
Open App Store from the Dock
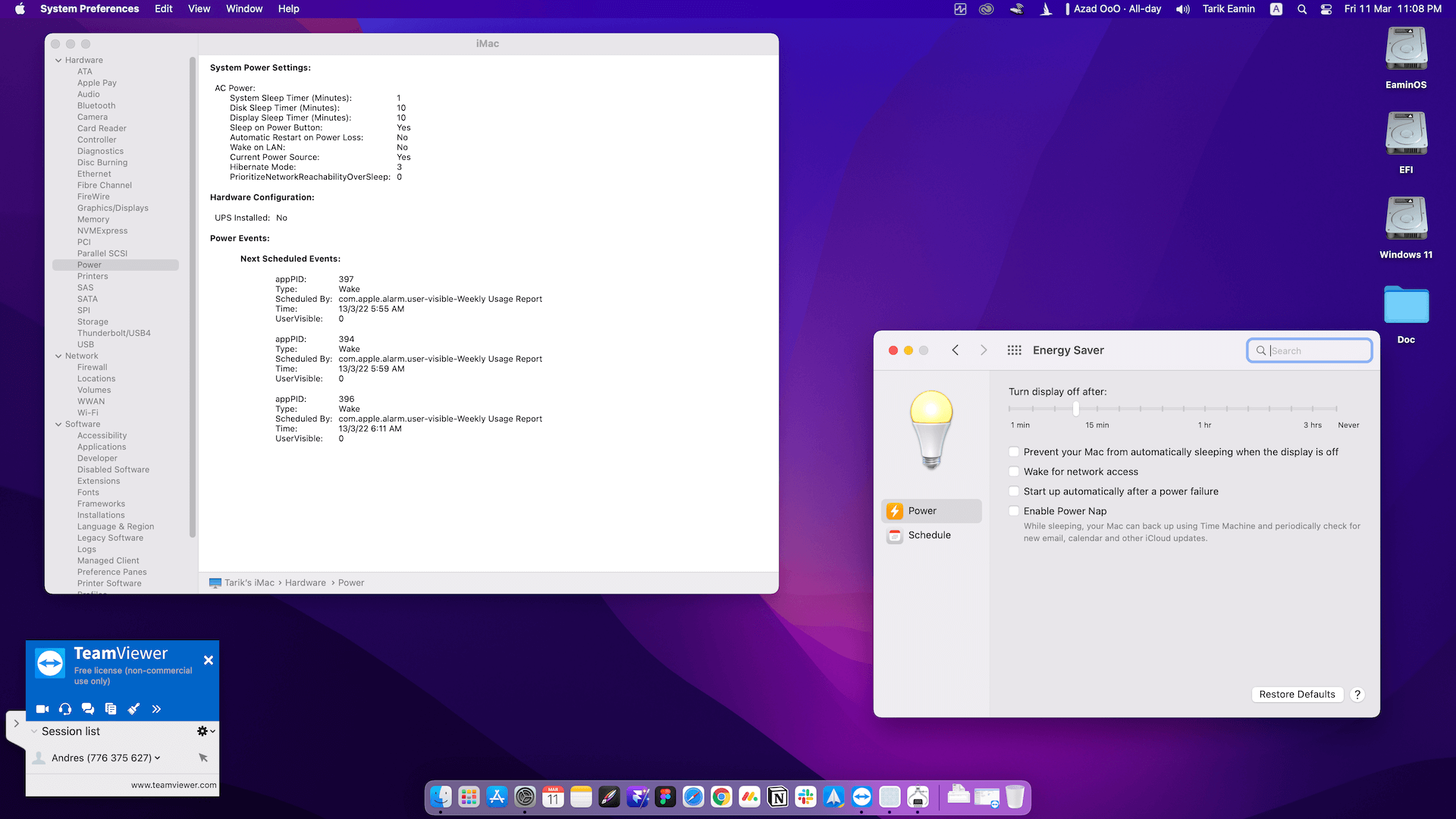click(x=497, y=797)
